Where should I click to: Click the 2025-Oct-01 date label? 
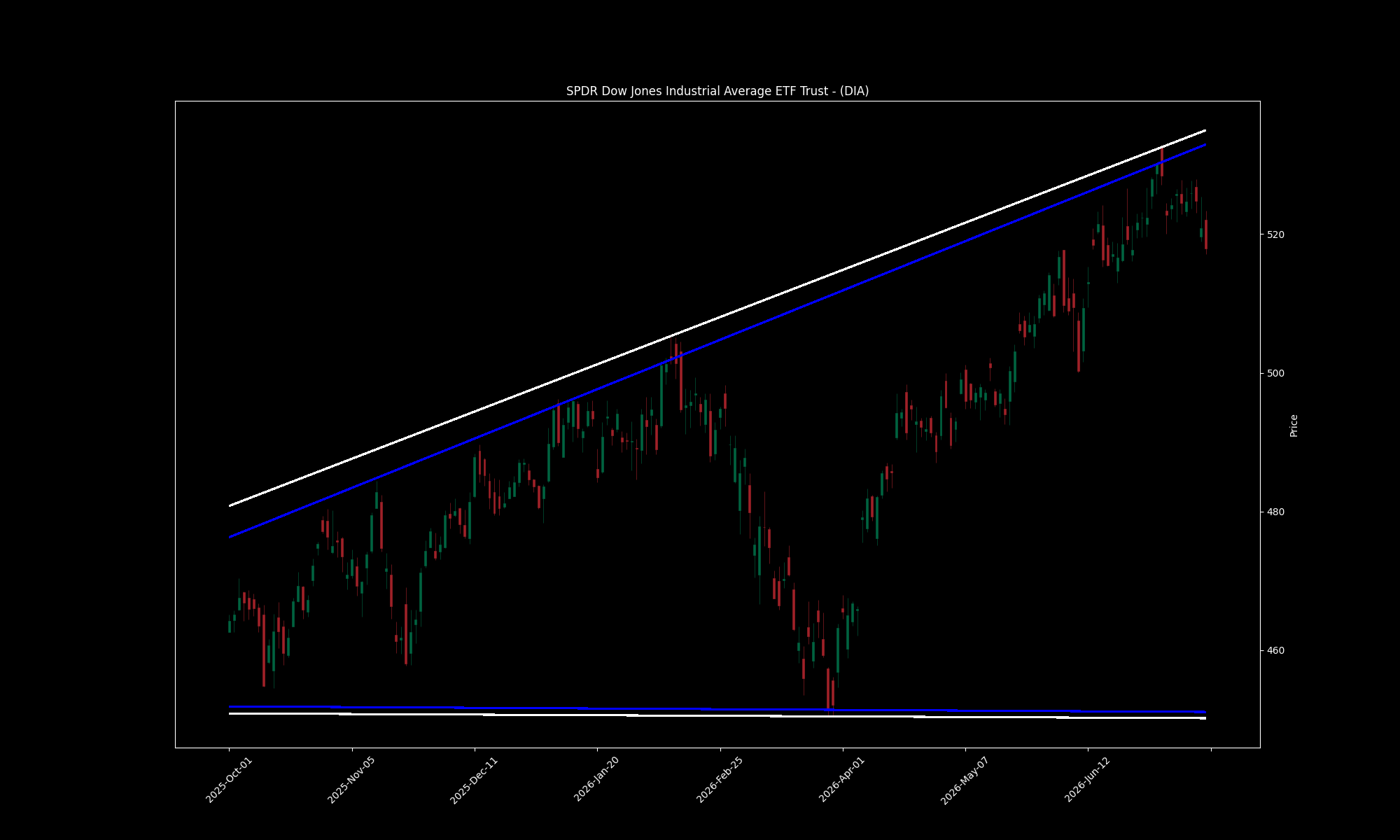[x=229, y=780]
